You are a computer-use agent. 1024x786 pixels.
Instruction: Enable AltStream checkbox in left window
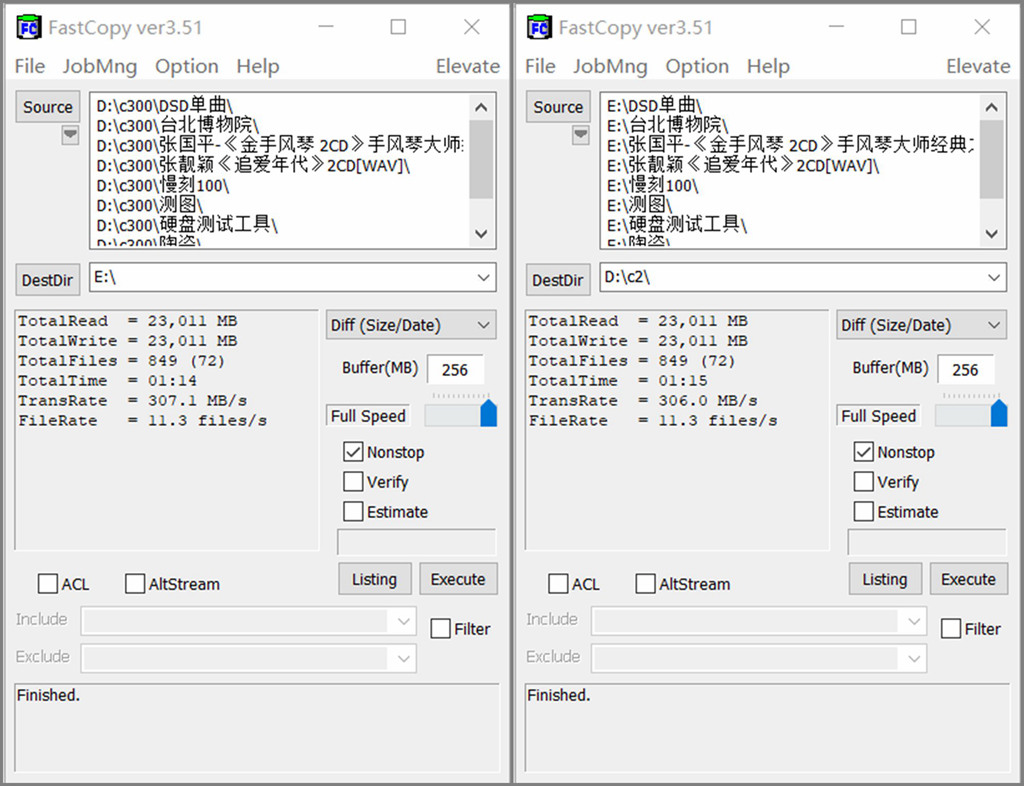pyautogui.click(x=135, y=584)
